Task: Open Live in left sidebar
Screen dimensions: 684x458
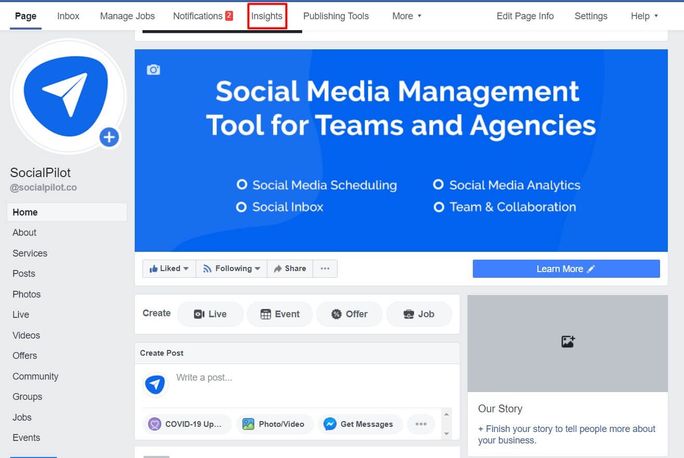Action: click(x=21, y=314)
